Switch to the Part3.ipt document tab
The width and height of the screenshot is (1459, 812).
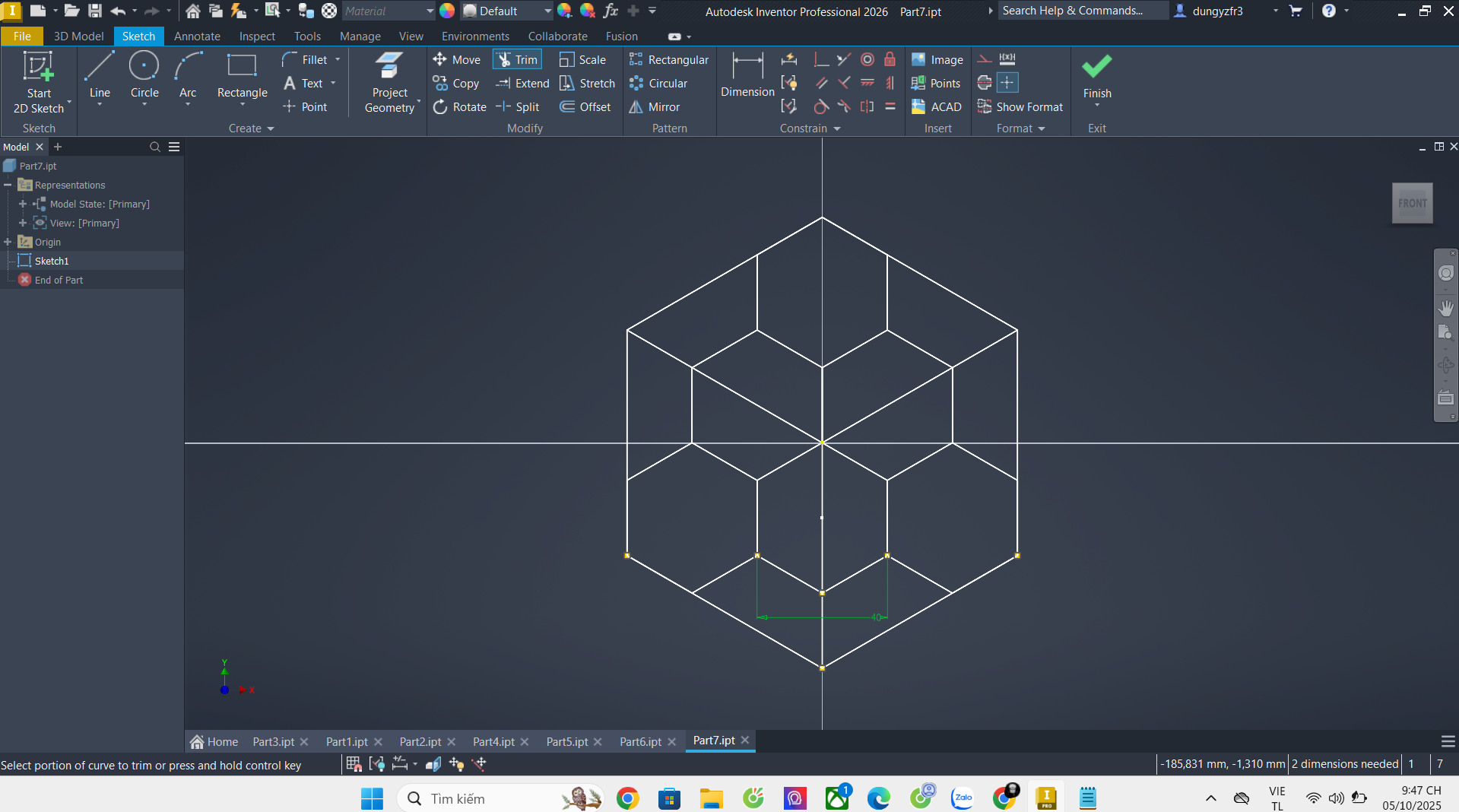click(x=273, y=741)
